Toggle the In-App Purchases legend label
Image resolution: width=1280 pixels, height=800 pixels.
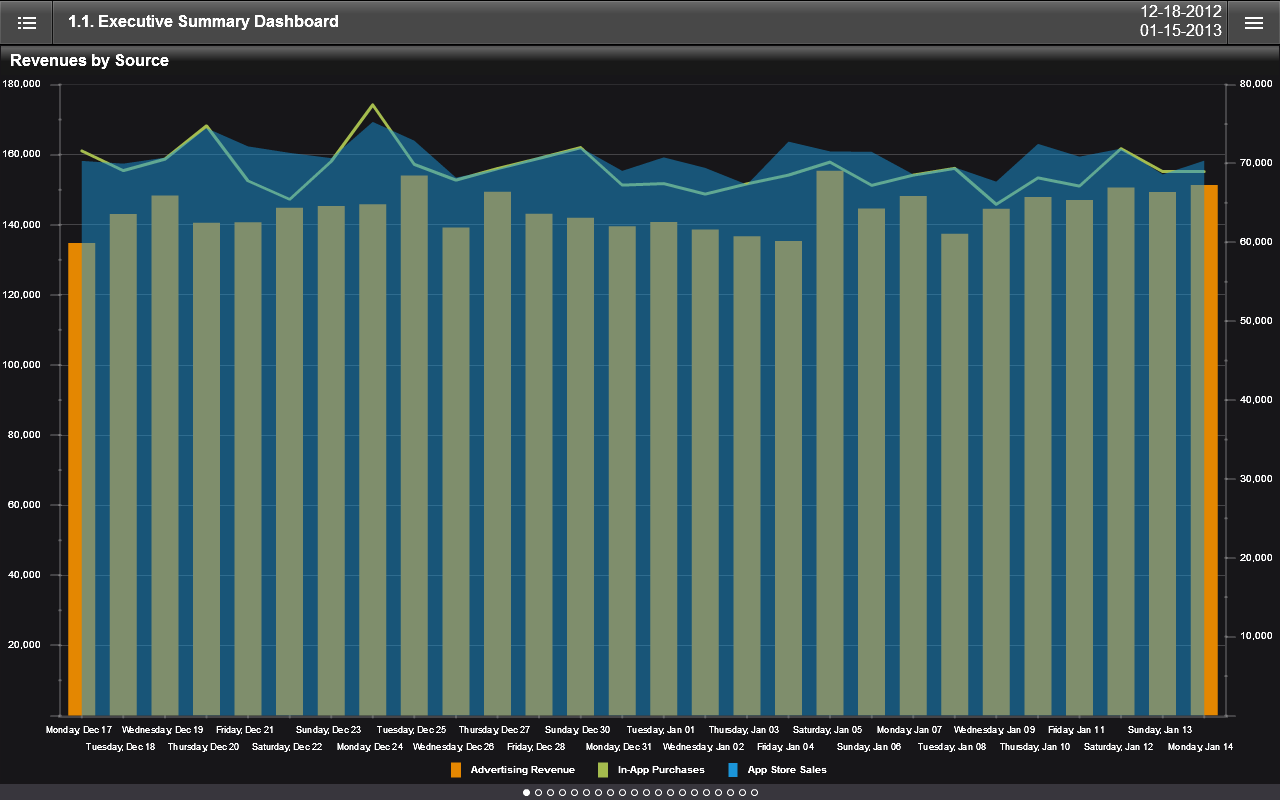coord(661,770)
